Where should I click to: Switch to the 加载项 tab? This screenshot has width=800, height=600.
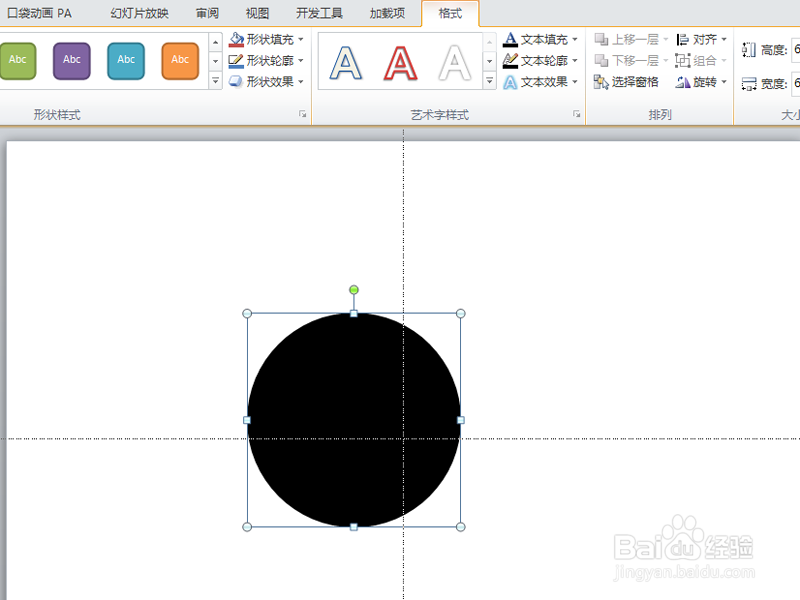(x=387, y=13)
